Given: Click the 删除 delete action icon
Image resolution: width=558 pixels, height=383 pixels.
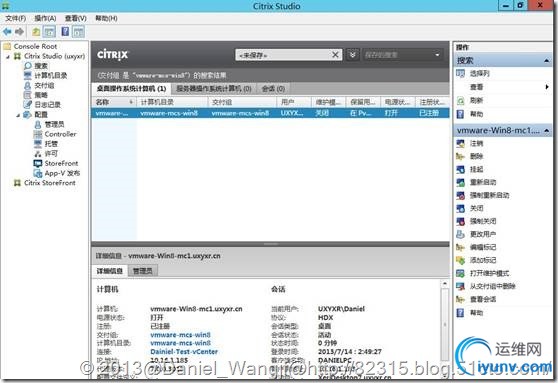Looking at the screenshot, I should (460, 156).
